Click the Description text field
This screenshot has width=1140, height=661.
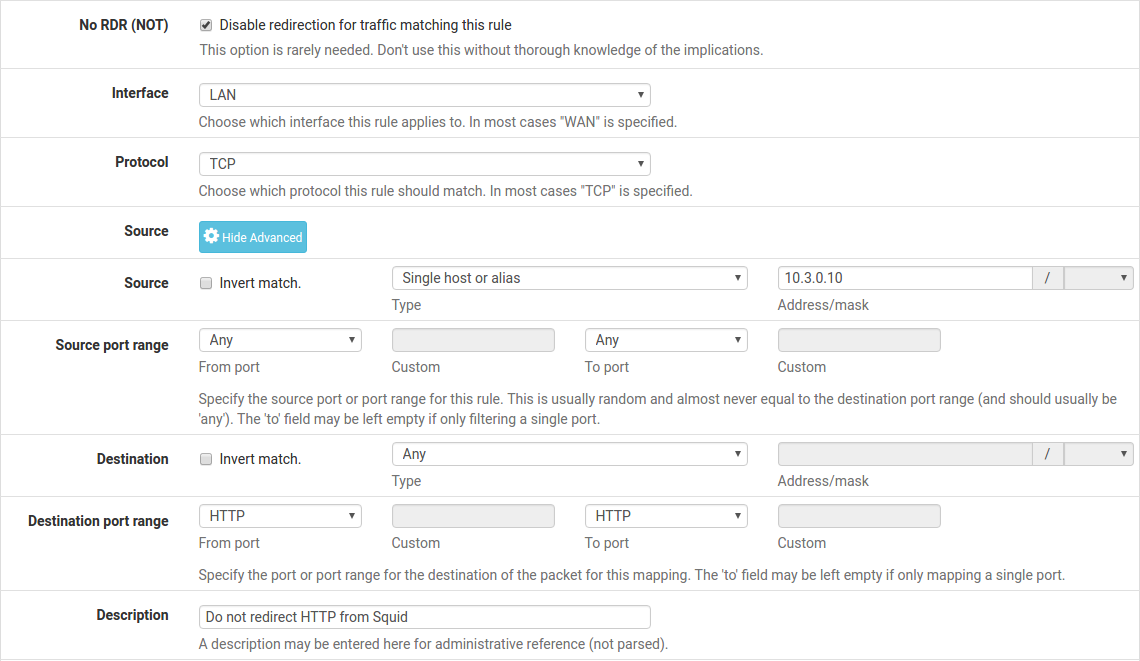point(424,617)
